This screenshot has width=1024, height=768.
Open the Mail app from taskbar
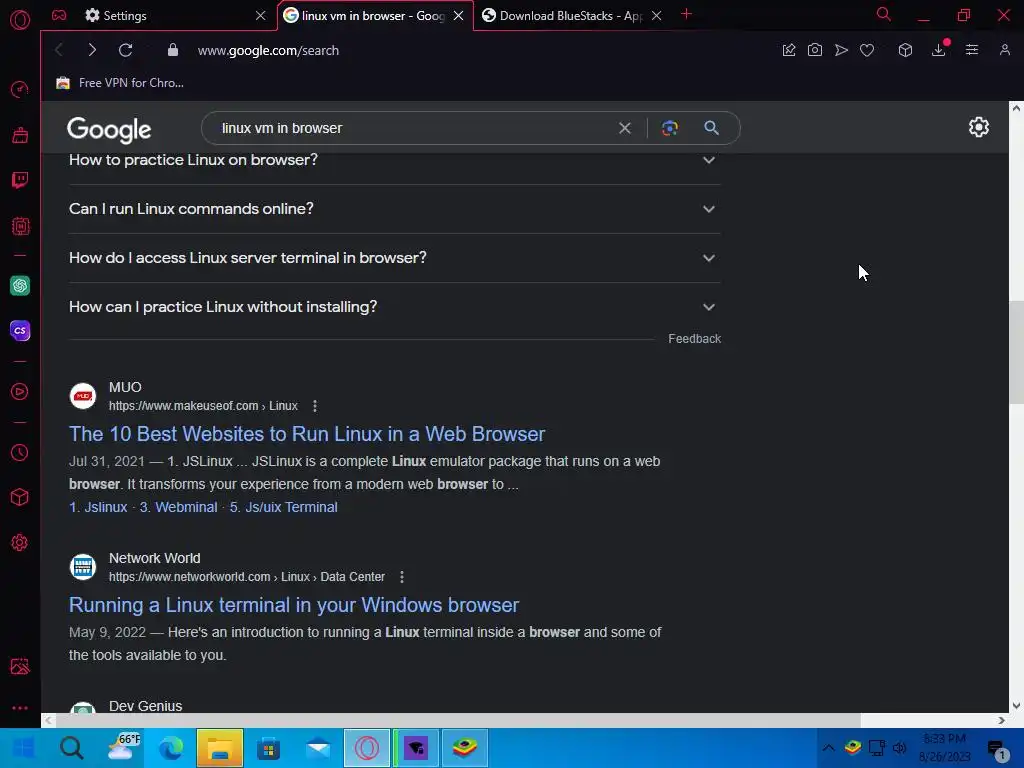(x=318, y=748)
